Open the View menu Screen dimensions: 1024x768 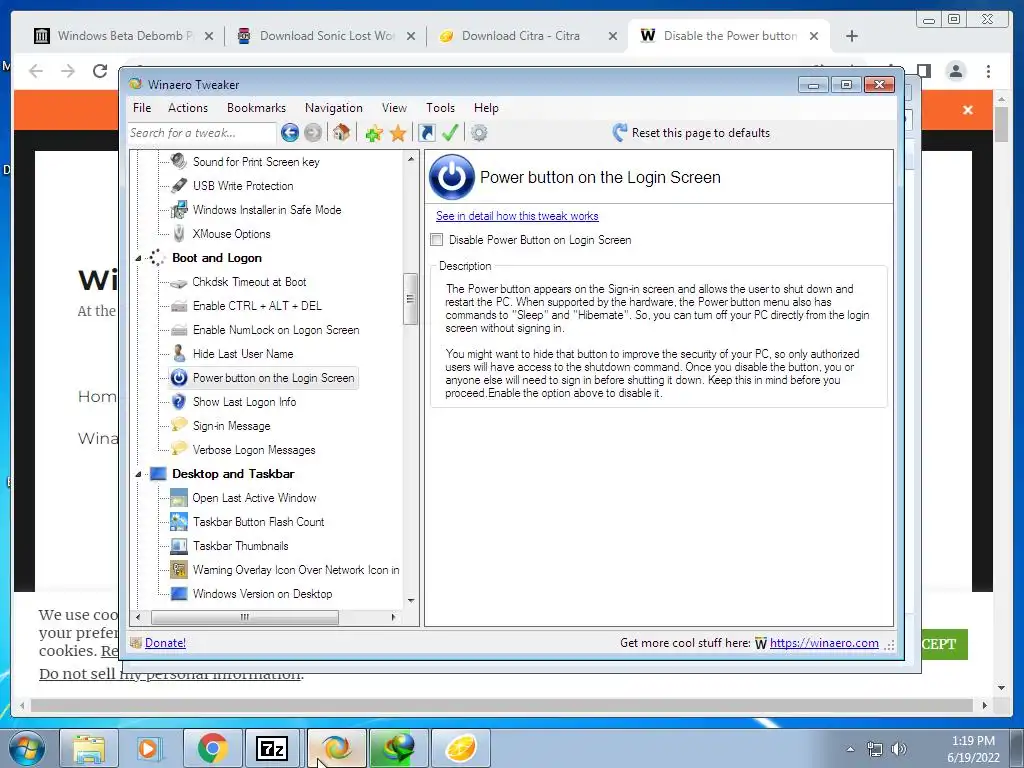coord(394,108)
